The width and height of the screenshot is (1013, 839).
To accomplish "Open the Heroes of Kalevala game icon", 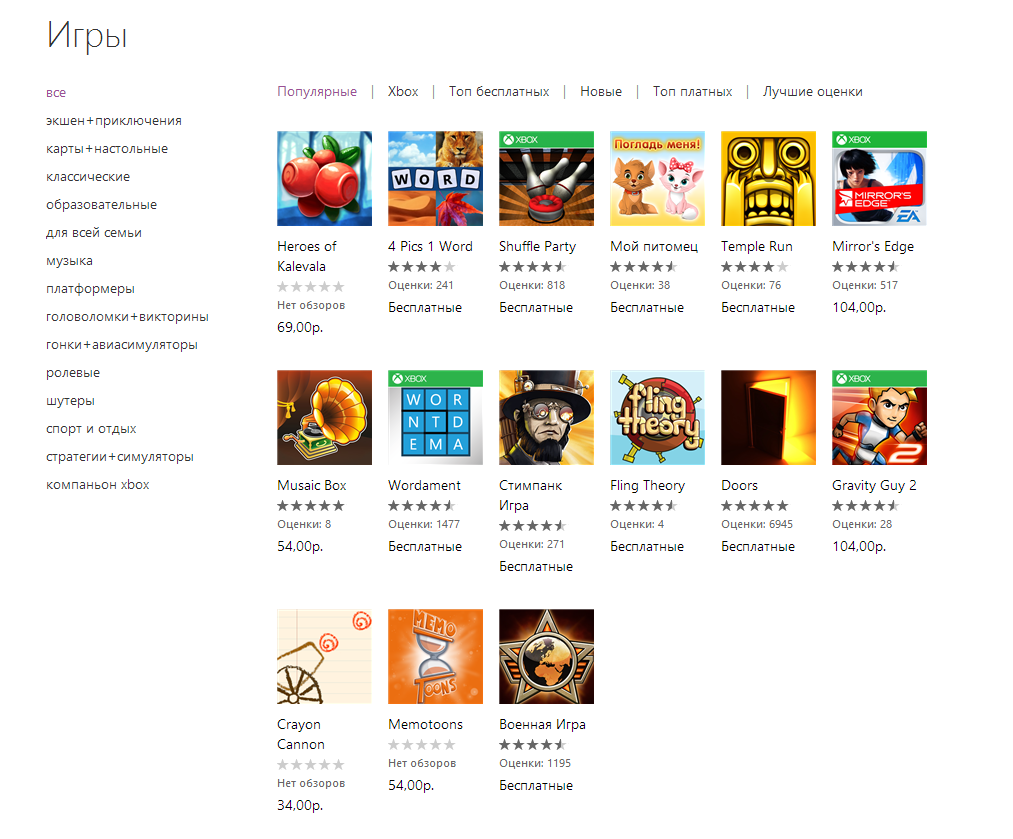I will coord(324,178).
